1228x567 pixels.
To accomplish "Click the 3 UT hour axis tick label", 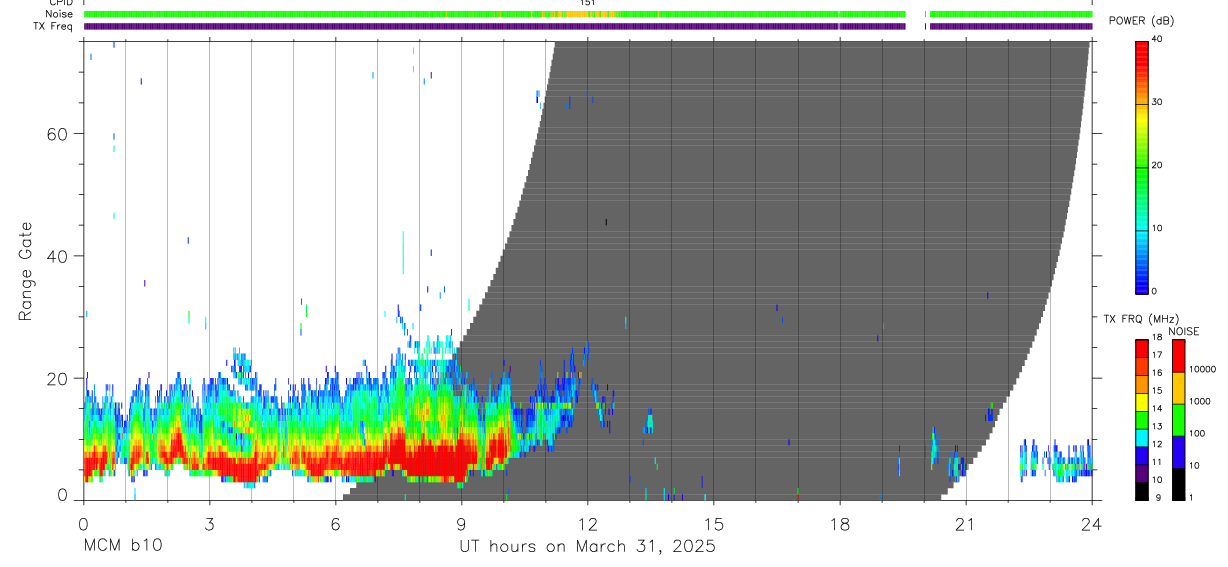I will click(209, 524).
